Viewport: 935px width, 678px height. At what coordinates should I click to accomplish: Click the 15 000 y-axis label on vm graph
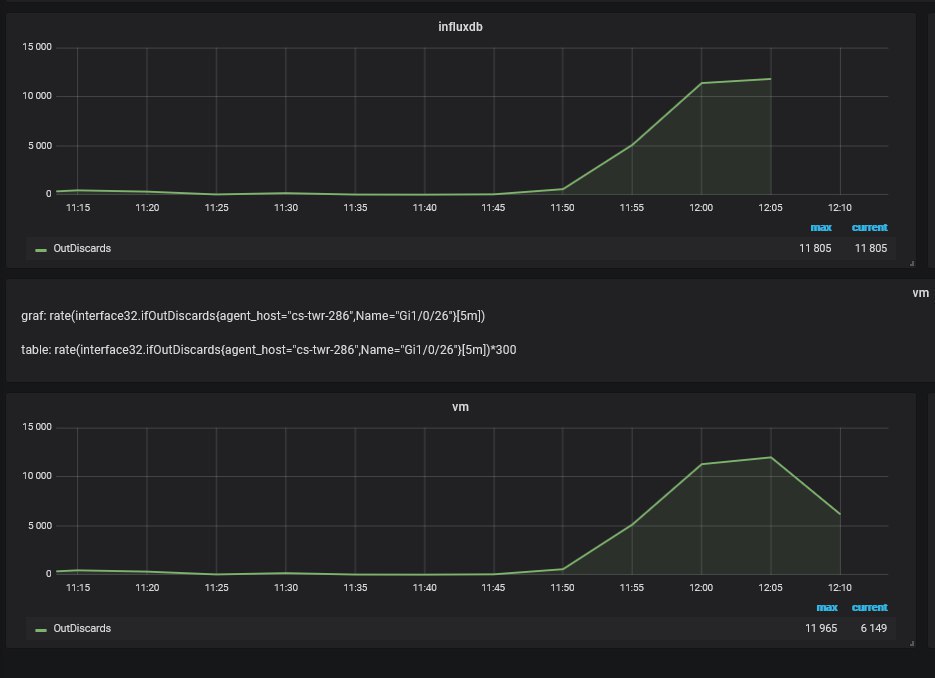tap(37, 427)
